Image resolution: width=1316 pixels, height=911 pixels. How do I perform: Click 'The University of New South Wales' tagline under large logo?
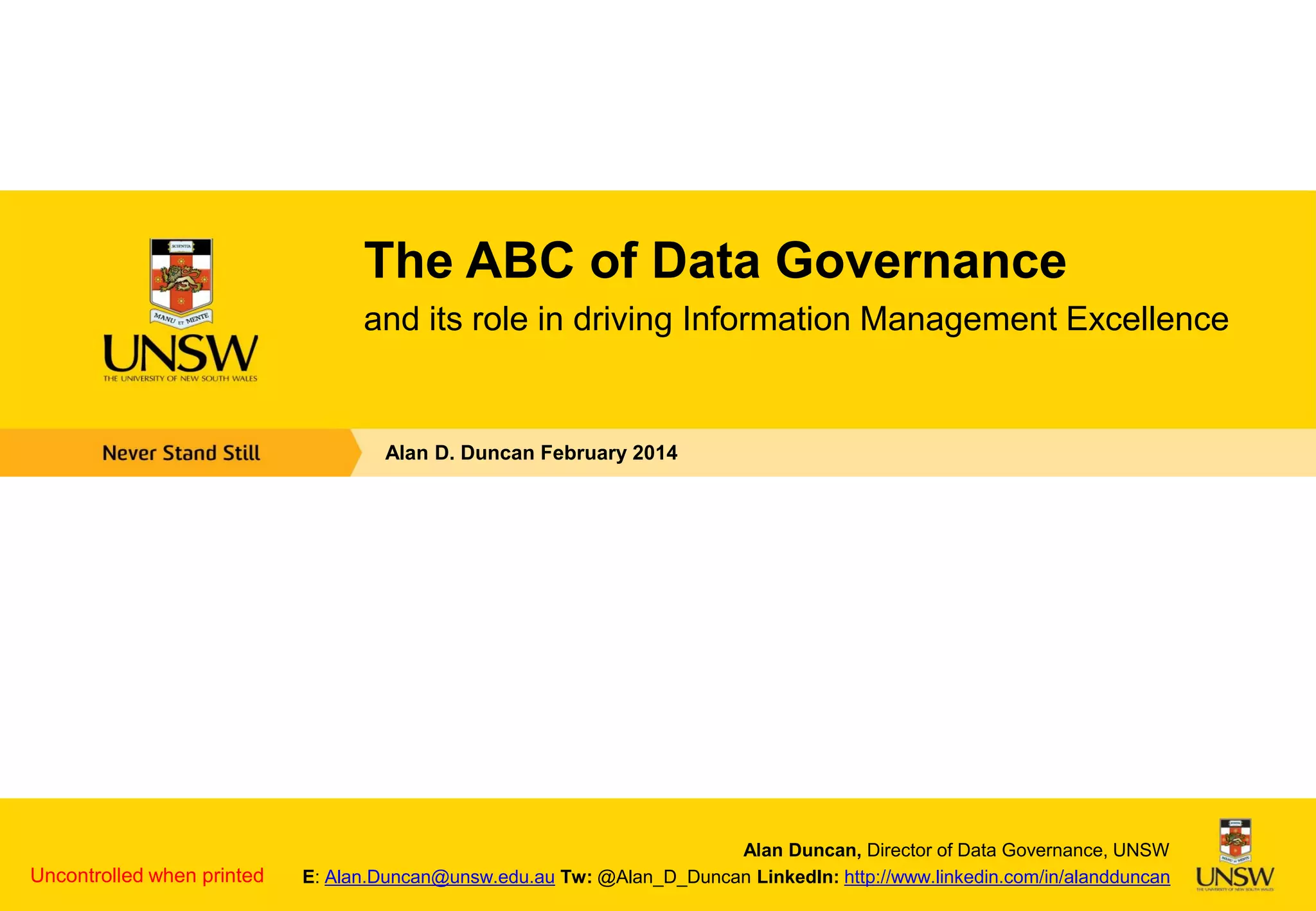tap(181, 379)
